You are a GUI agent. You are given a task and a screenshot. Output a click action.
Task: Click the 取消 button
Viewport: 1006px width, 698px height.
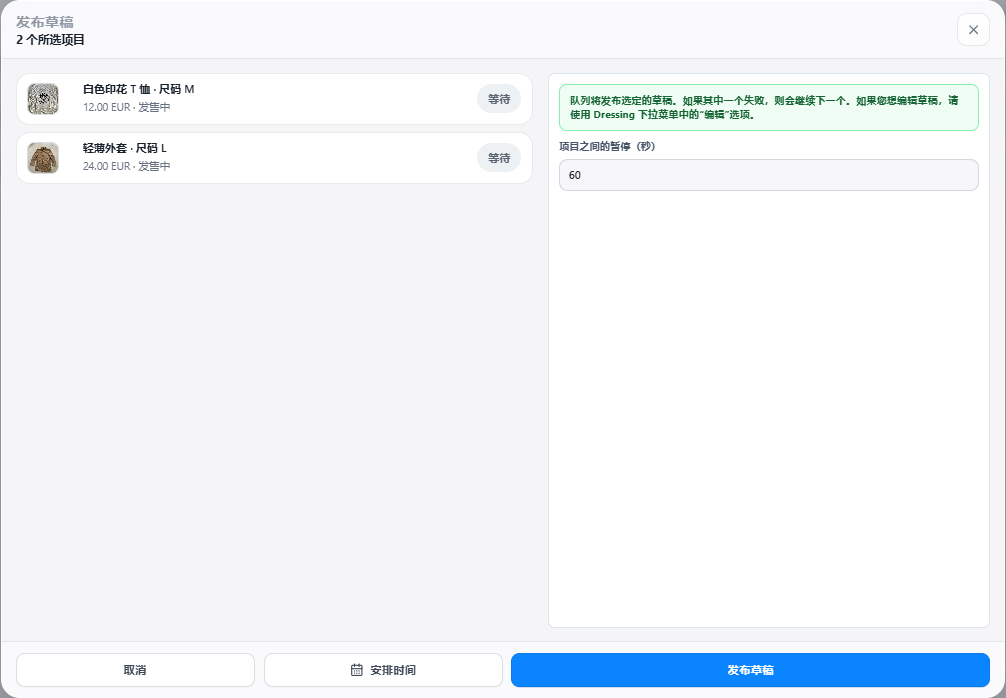pyautogui.click(x=135, y=670)
